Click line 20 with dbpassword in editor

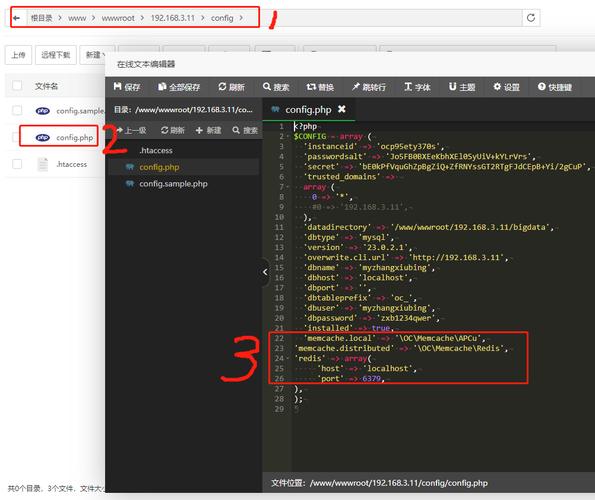click(x=372, y=318)
